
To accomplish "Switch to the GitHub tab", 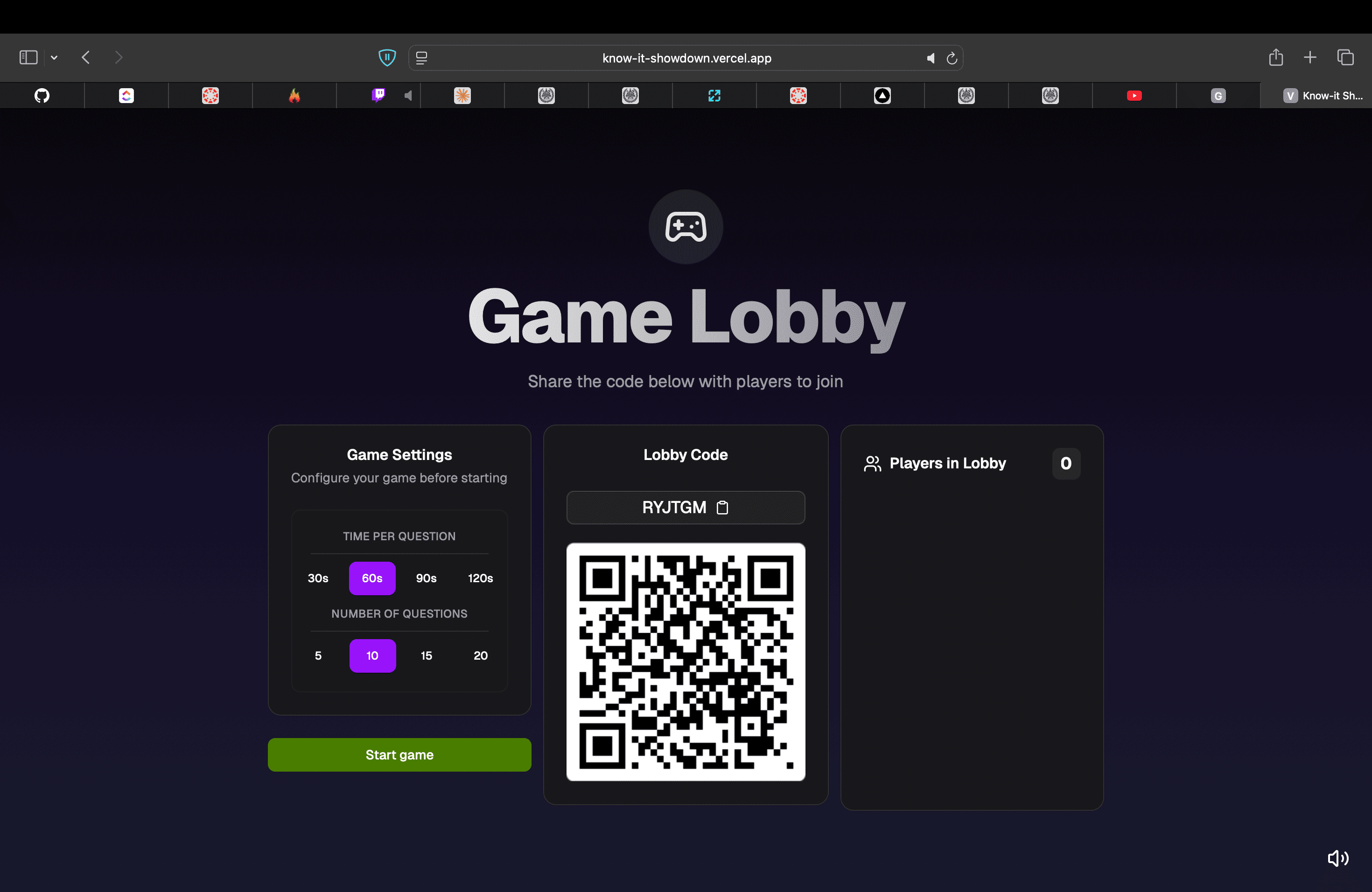I will point(42,96).
